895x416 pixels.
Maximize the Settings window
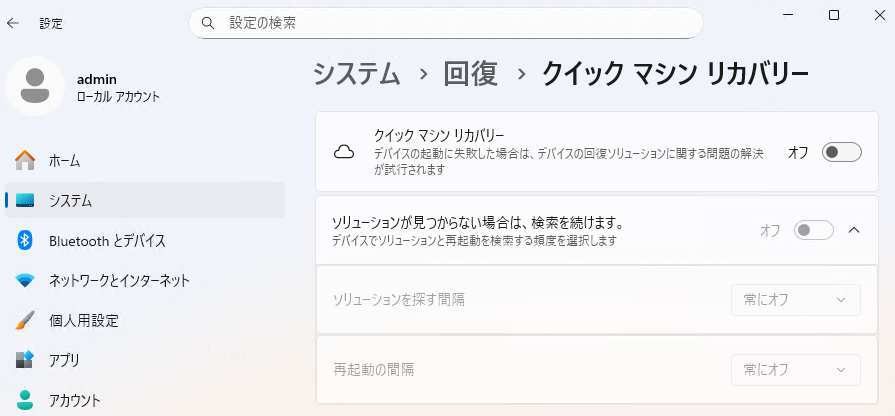tap(834, 15)
